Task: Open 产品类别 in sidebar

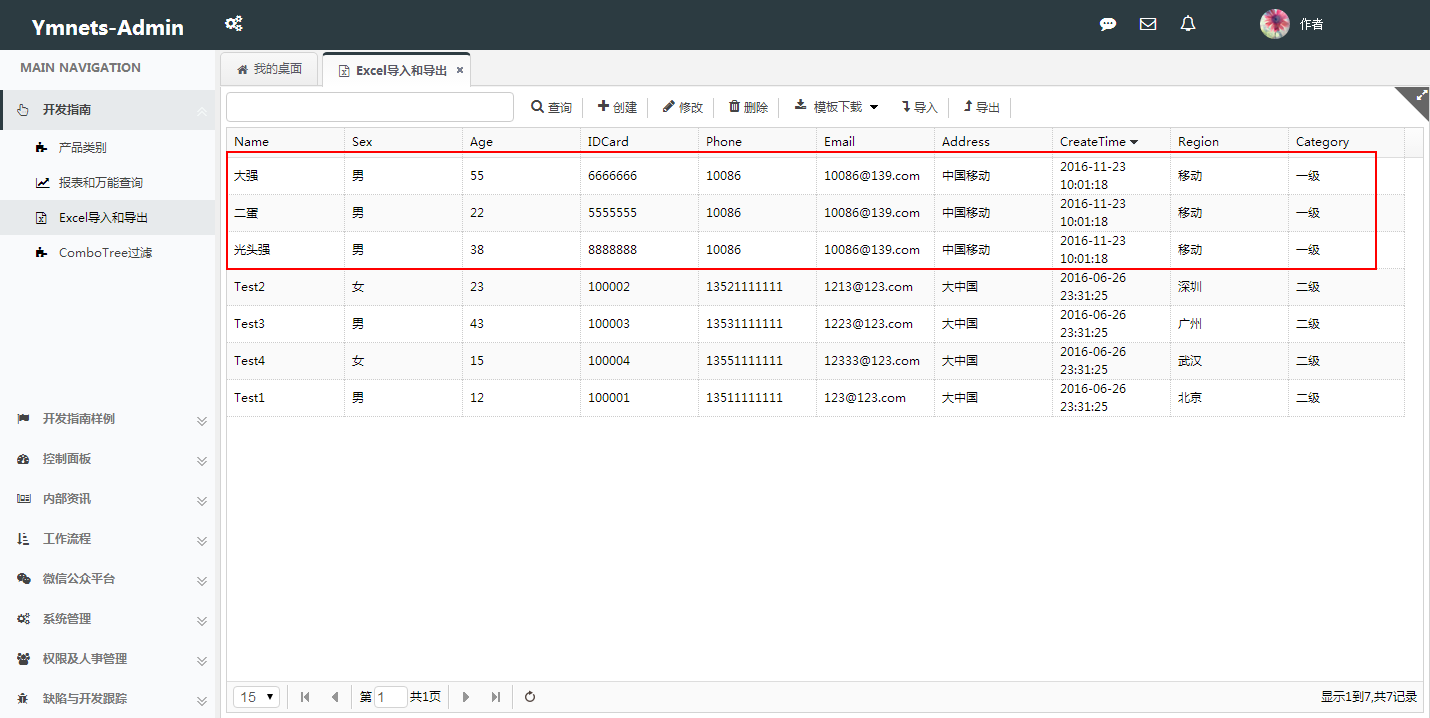Action: (108, 148)
